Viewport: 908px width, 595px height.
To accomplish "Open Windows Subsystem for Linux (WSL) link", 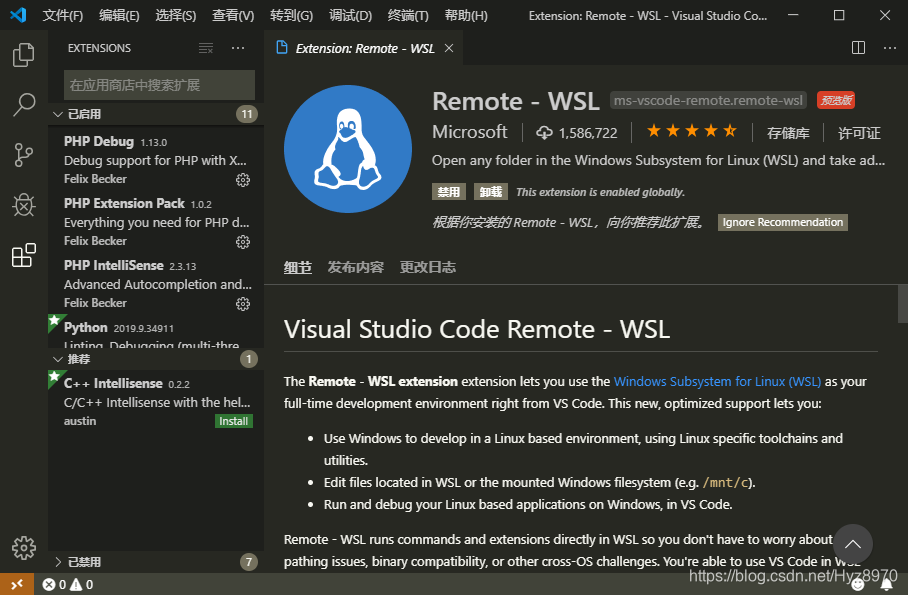I will pyautogui.click(x=717, y=381).
